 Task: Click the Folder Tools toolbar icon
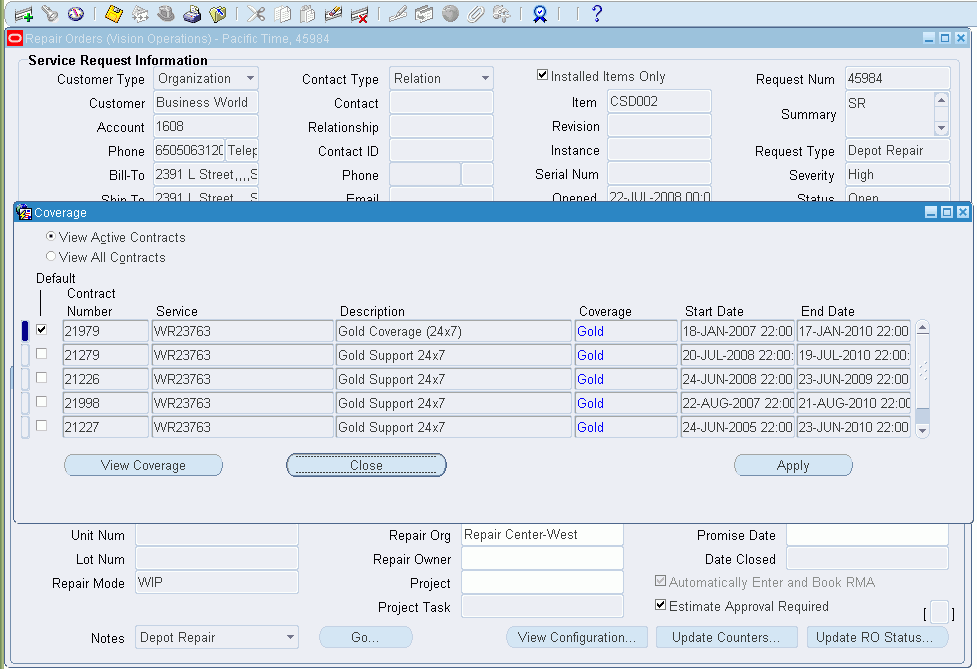[x=502, y=14]
